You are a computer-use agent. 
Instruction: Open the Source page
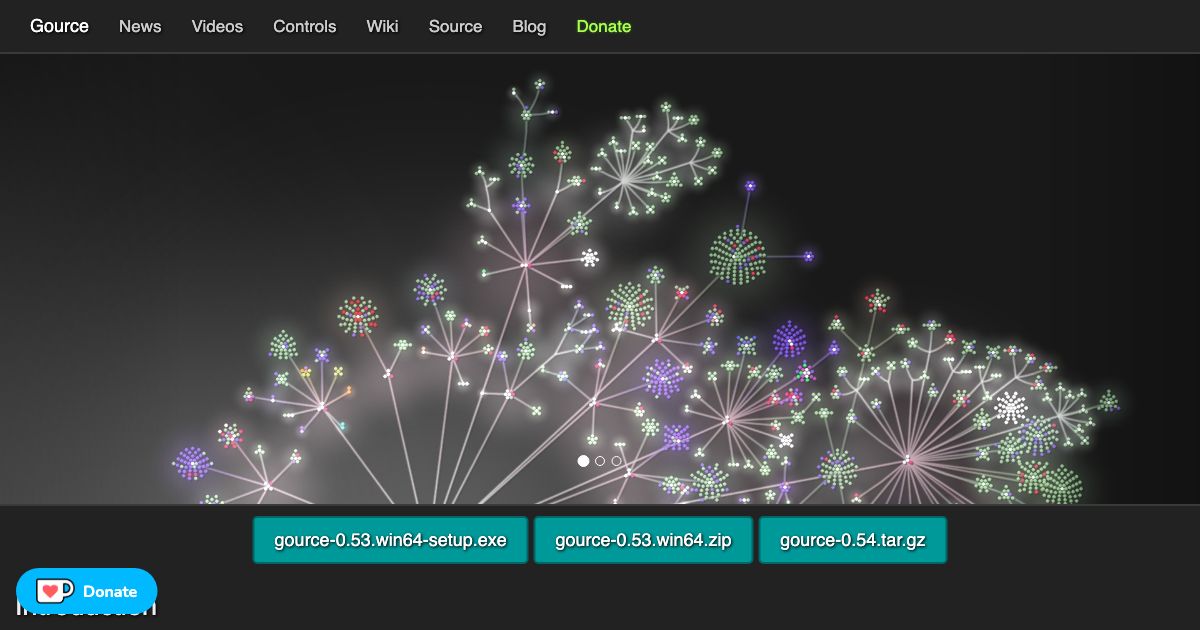click(455, 26)
